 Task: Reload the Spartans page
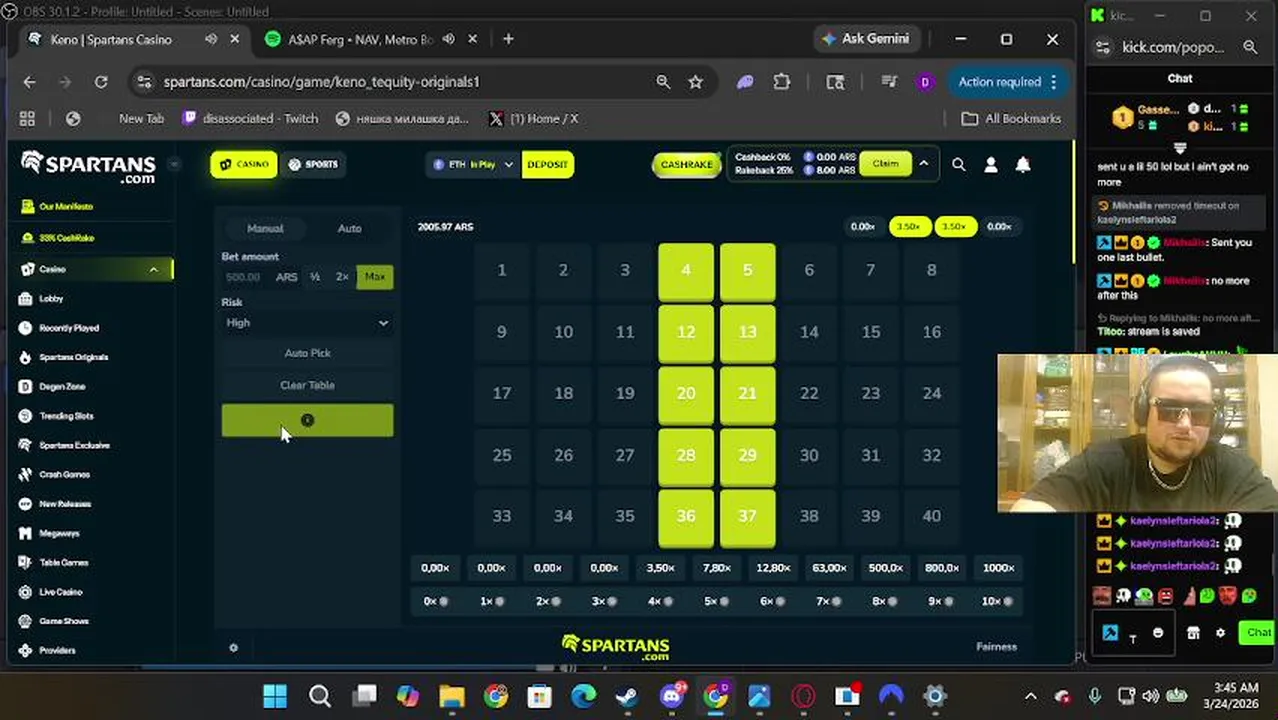pos(101,82)
